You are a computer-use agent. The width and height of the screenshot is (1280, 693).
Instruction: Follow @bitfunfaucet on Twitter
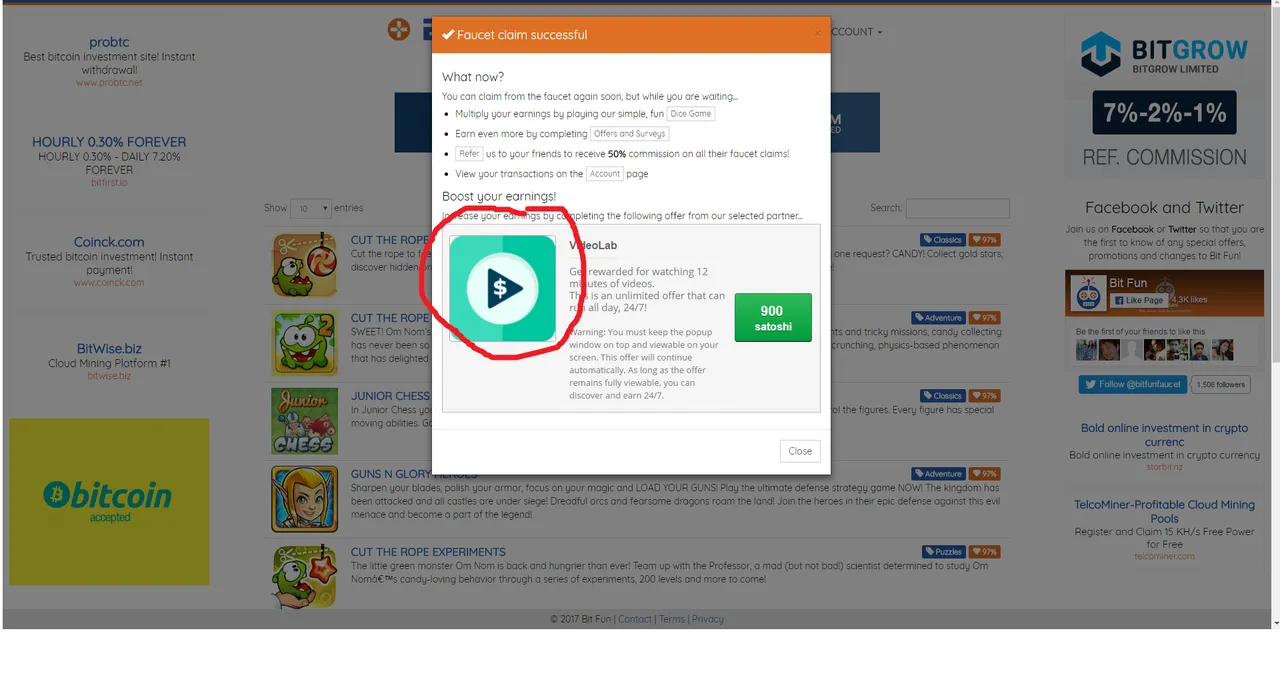pyautogui.click(x=1134, y=384)
